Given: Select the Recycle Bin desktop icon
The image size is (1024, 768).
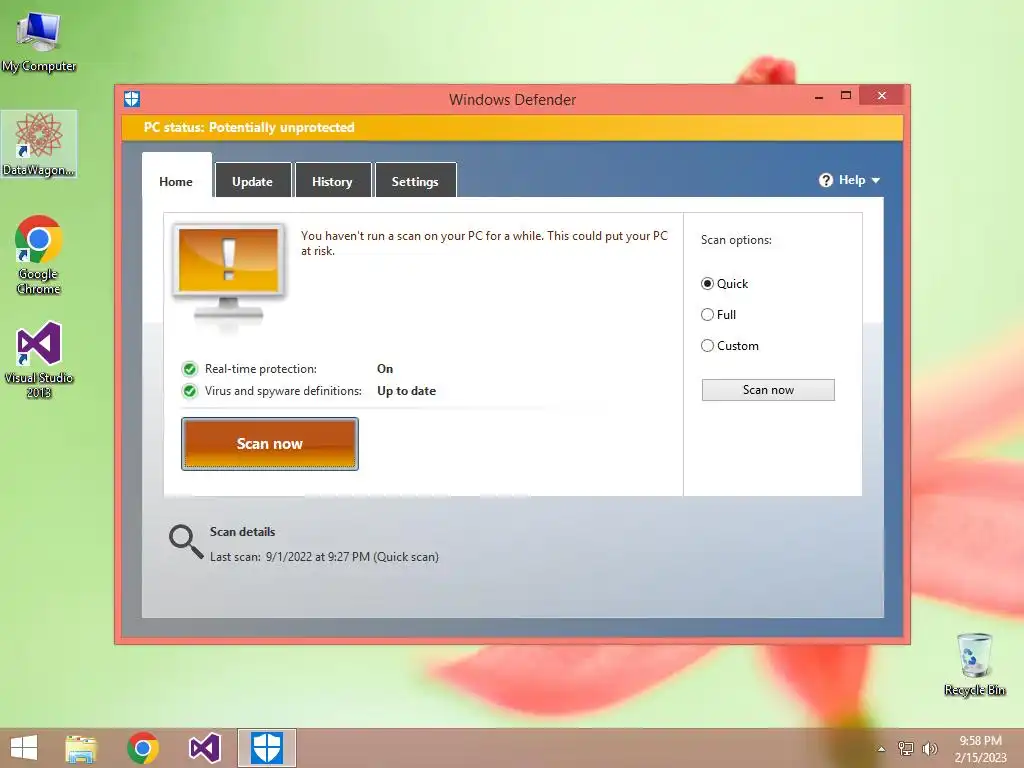Looking at the screenshot, I should [974, 664].
